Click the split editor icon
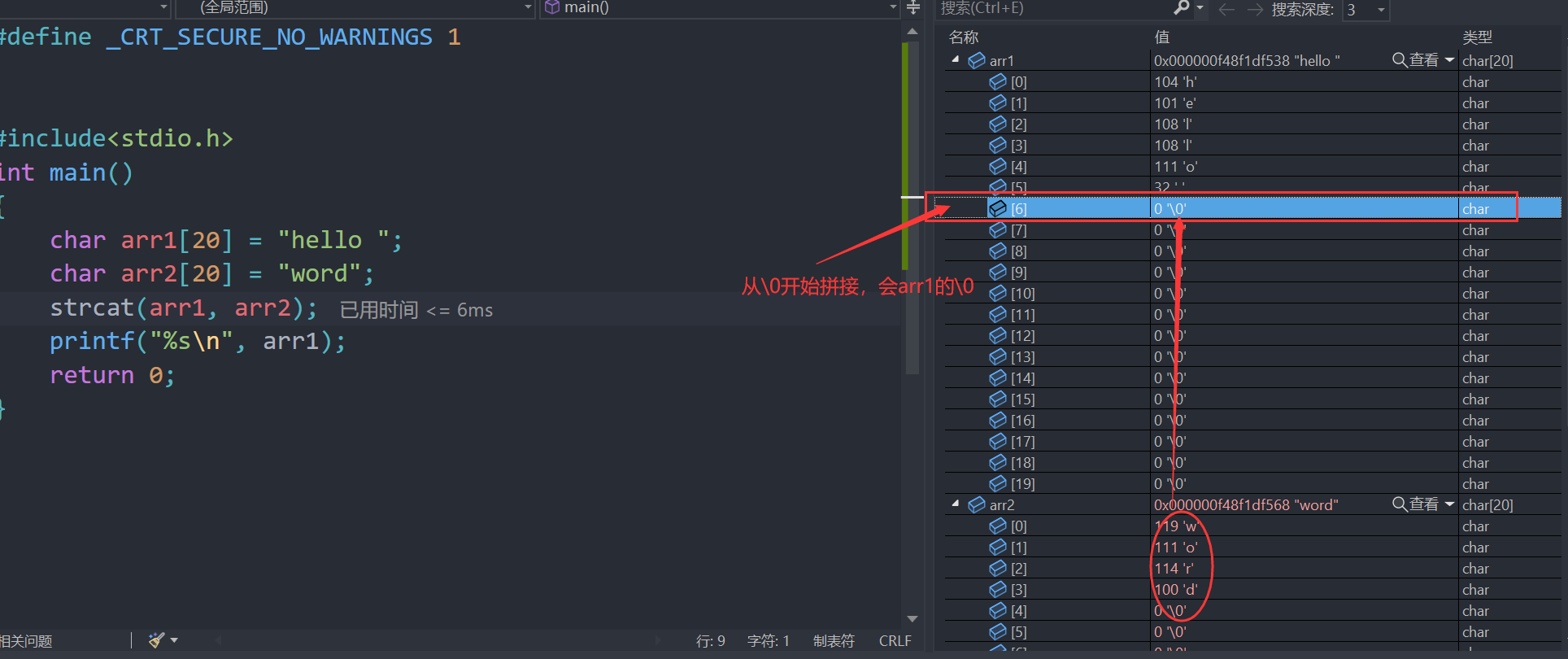 (x=912, y=7)
